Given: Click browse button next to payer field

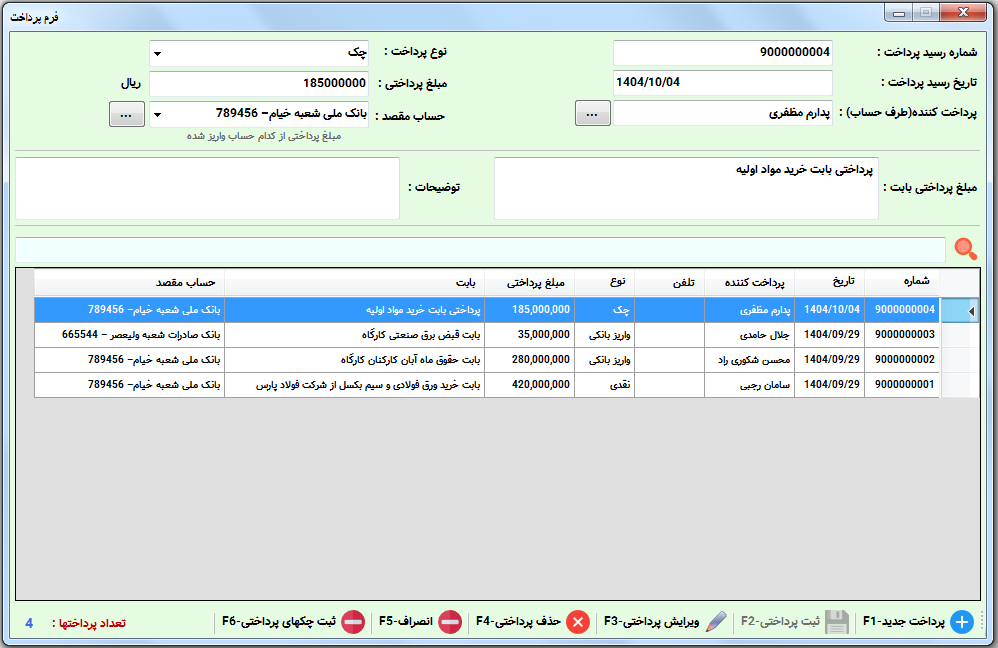Looking at the screenshot, I should point(593,113).
